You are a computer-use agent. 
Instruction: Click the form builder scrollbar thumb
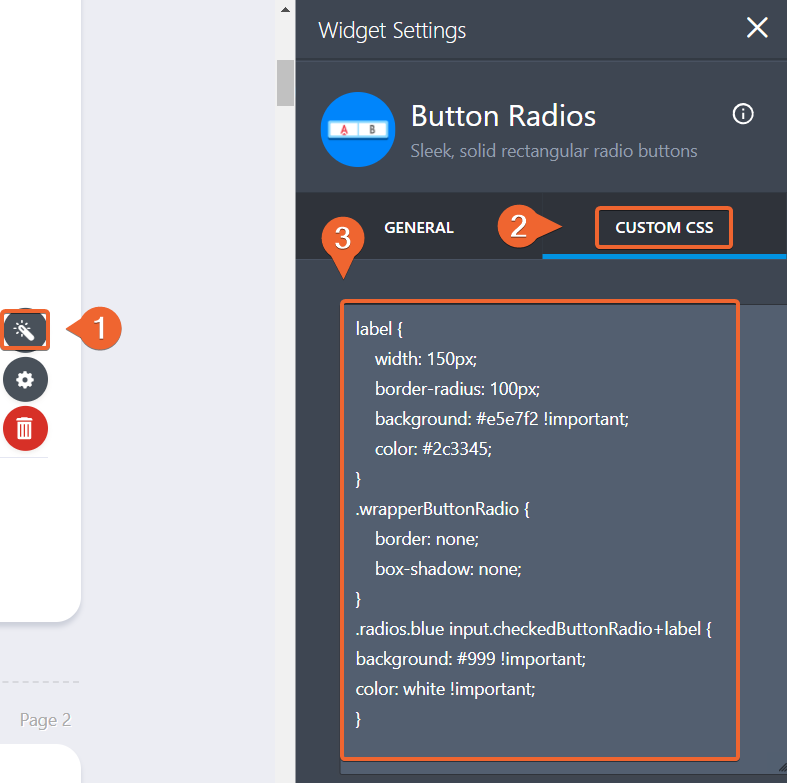285,82
